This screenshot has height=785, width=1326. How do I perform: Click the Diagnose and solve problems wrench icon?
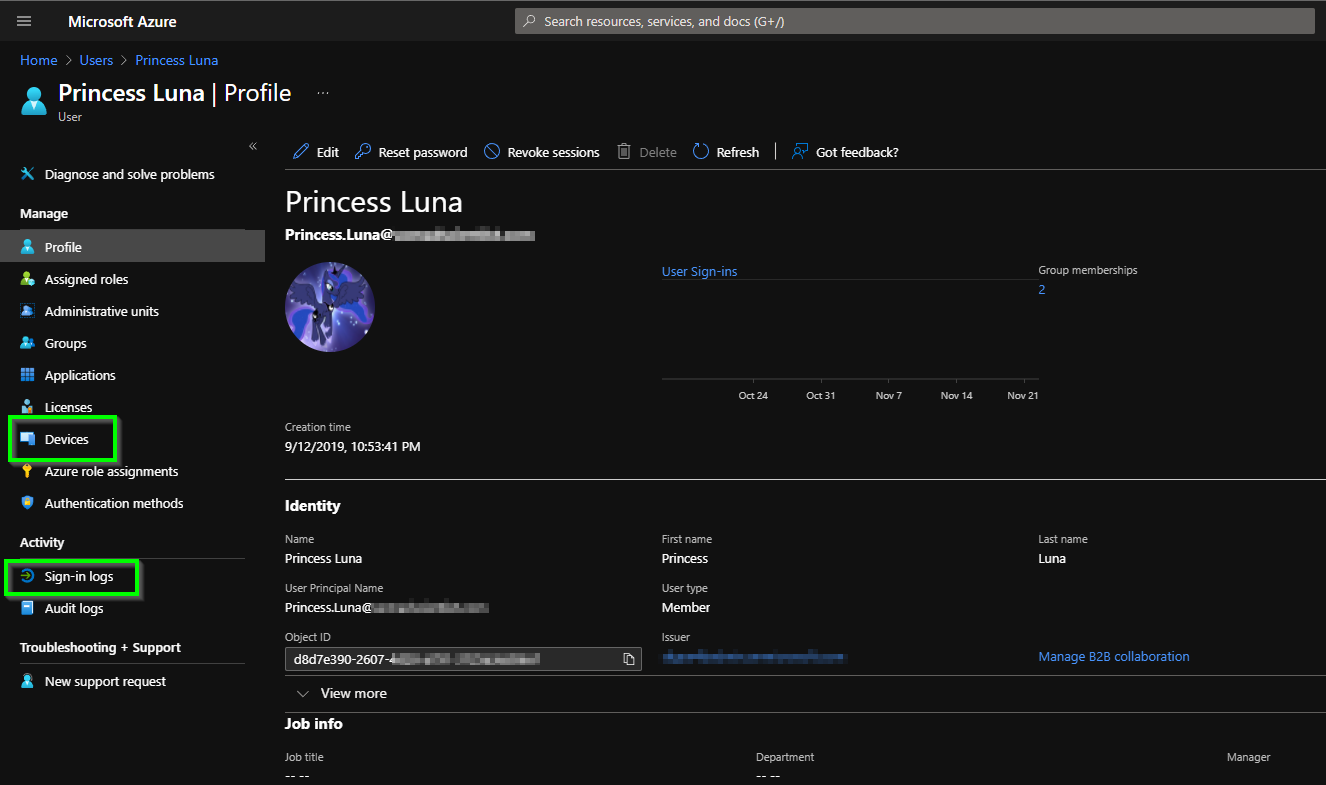coord(28,174)
